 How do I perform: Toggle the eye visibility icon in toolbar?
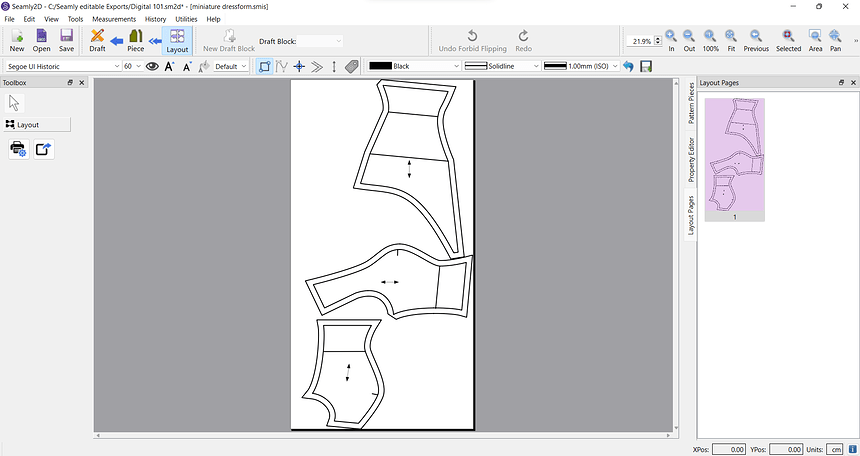pos(152,66)
